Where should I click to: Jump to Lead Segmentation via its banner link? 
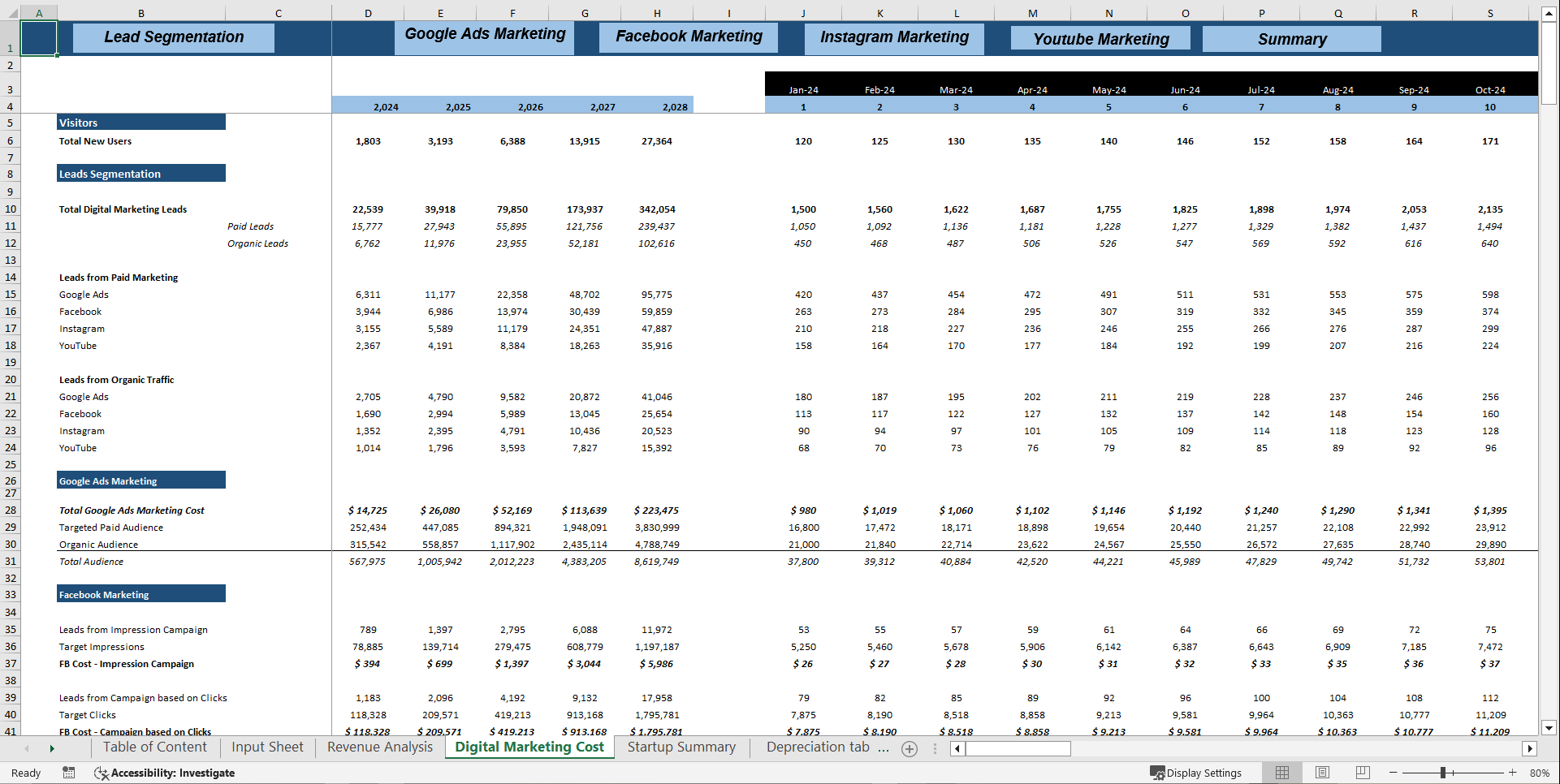(x=173, y=37)
